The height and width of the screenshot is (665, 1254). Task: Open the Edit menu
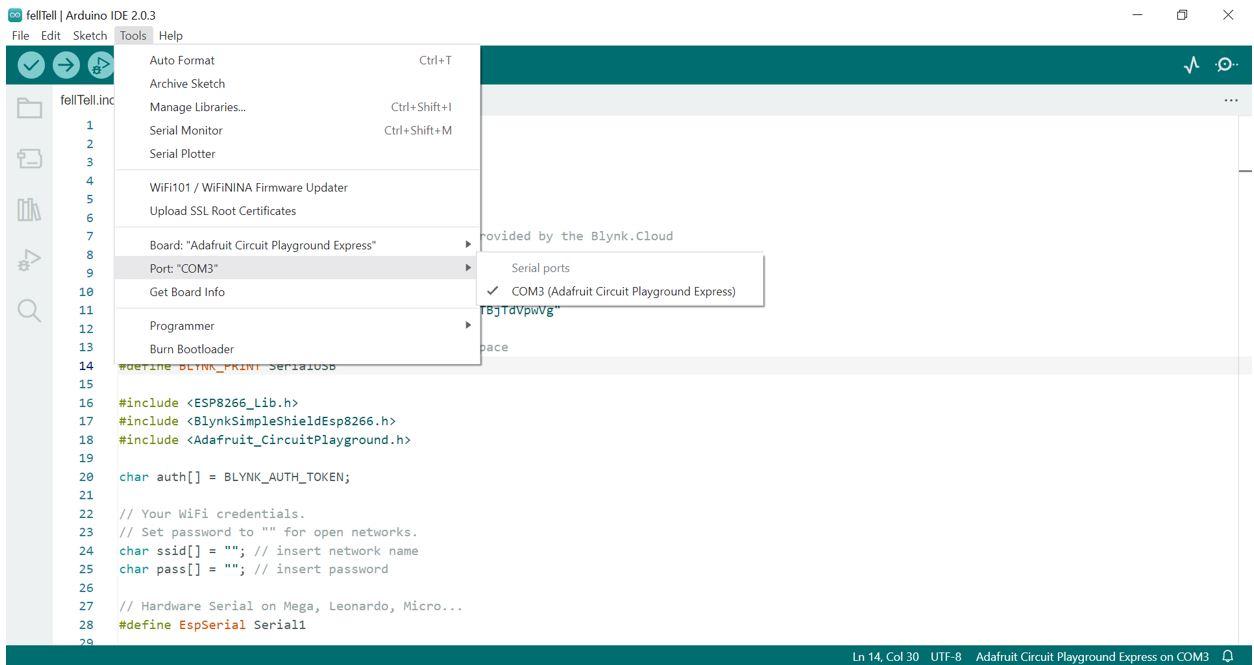50,35
